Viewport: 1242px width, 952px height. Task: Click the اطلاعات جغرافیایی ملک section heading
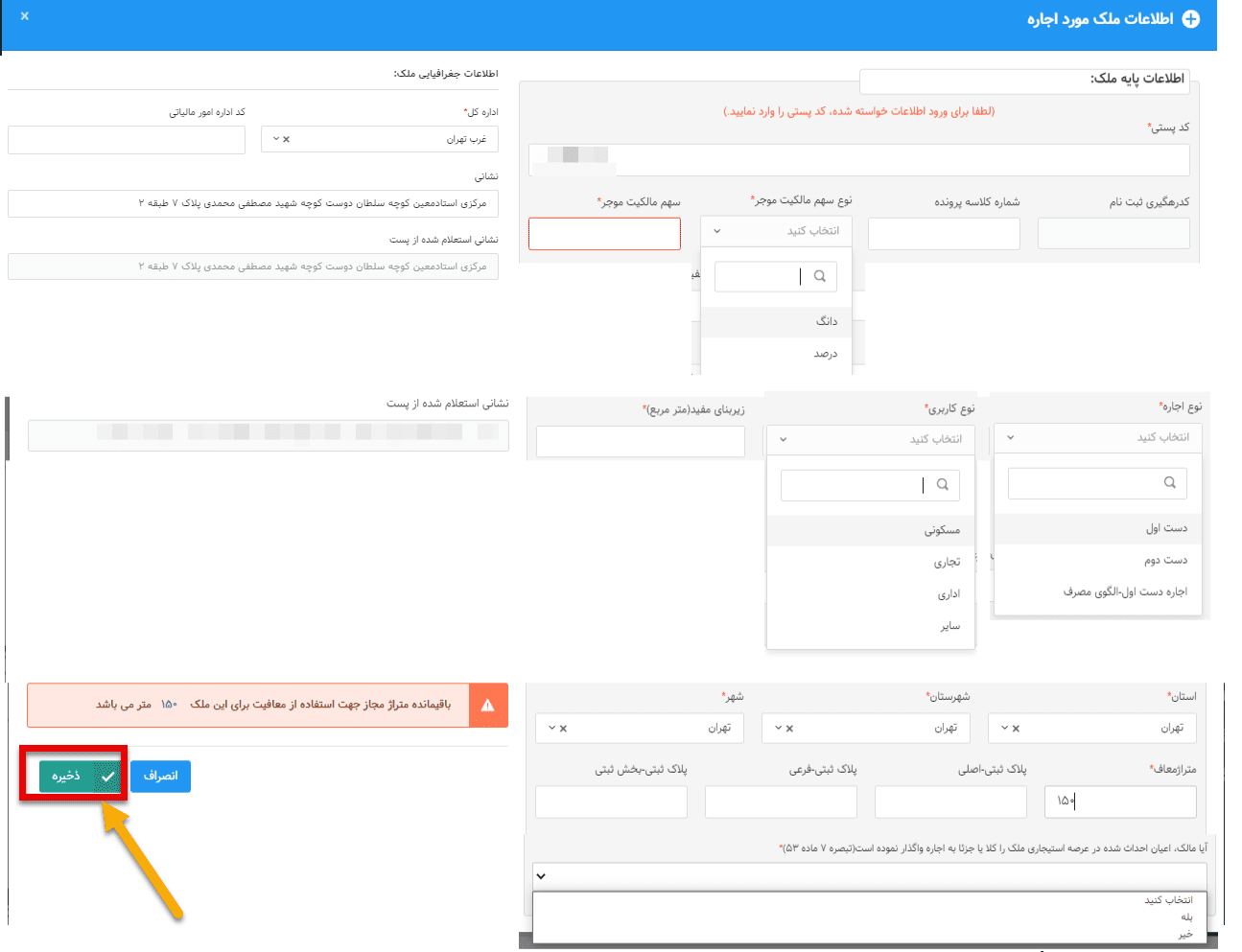[446, 74]
